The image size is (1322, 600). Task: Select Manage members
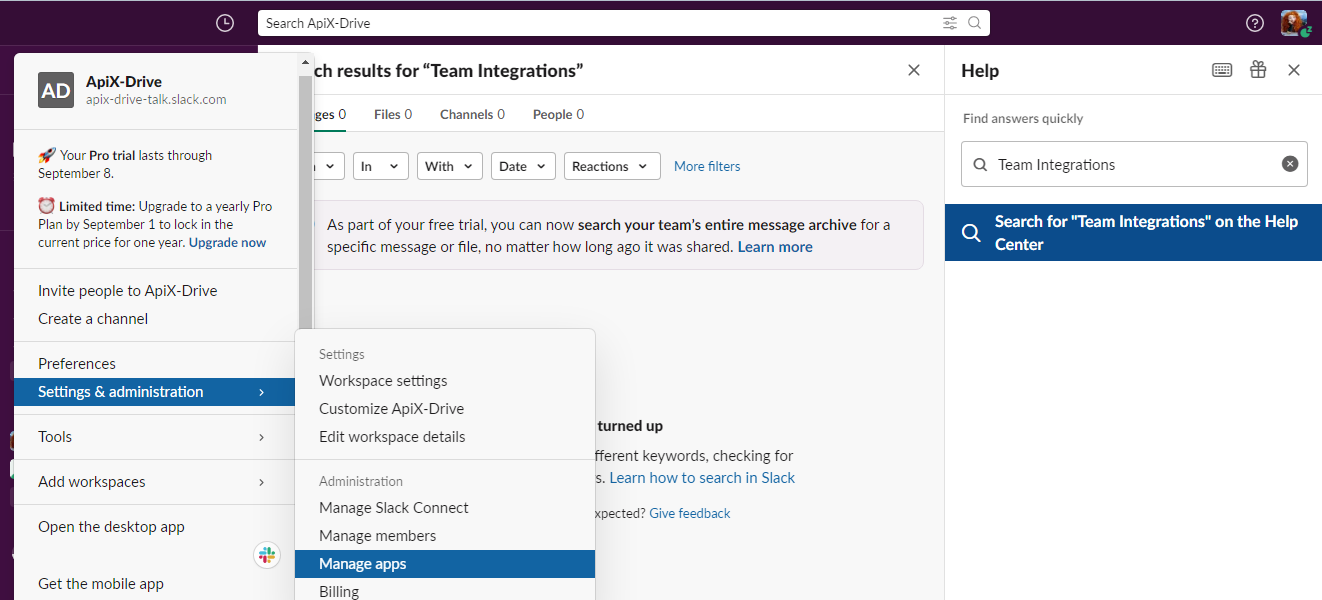[445, 536]
